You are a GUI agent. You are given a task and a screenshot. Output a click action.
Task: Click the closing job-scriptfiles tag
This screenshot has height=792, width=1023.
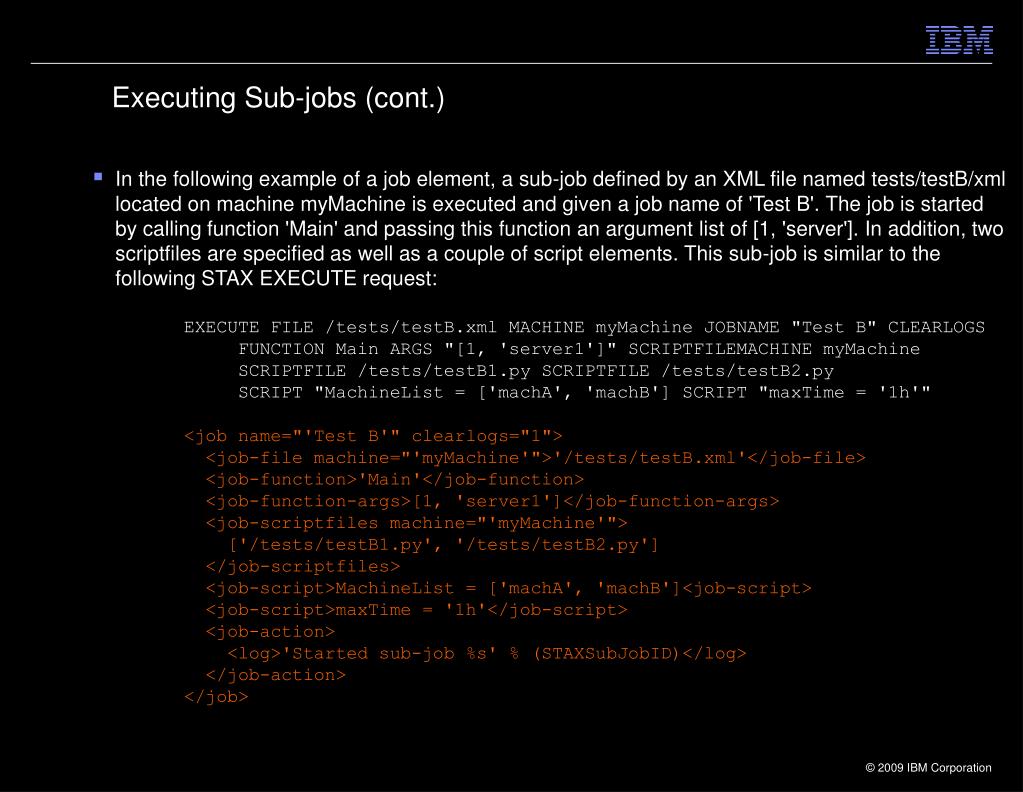pos(303,566)
